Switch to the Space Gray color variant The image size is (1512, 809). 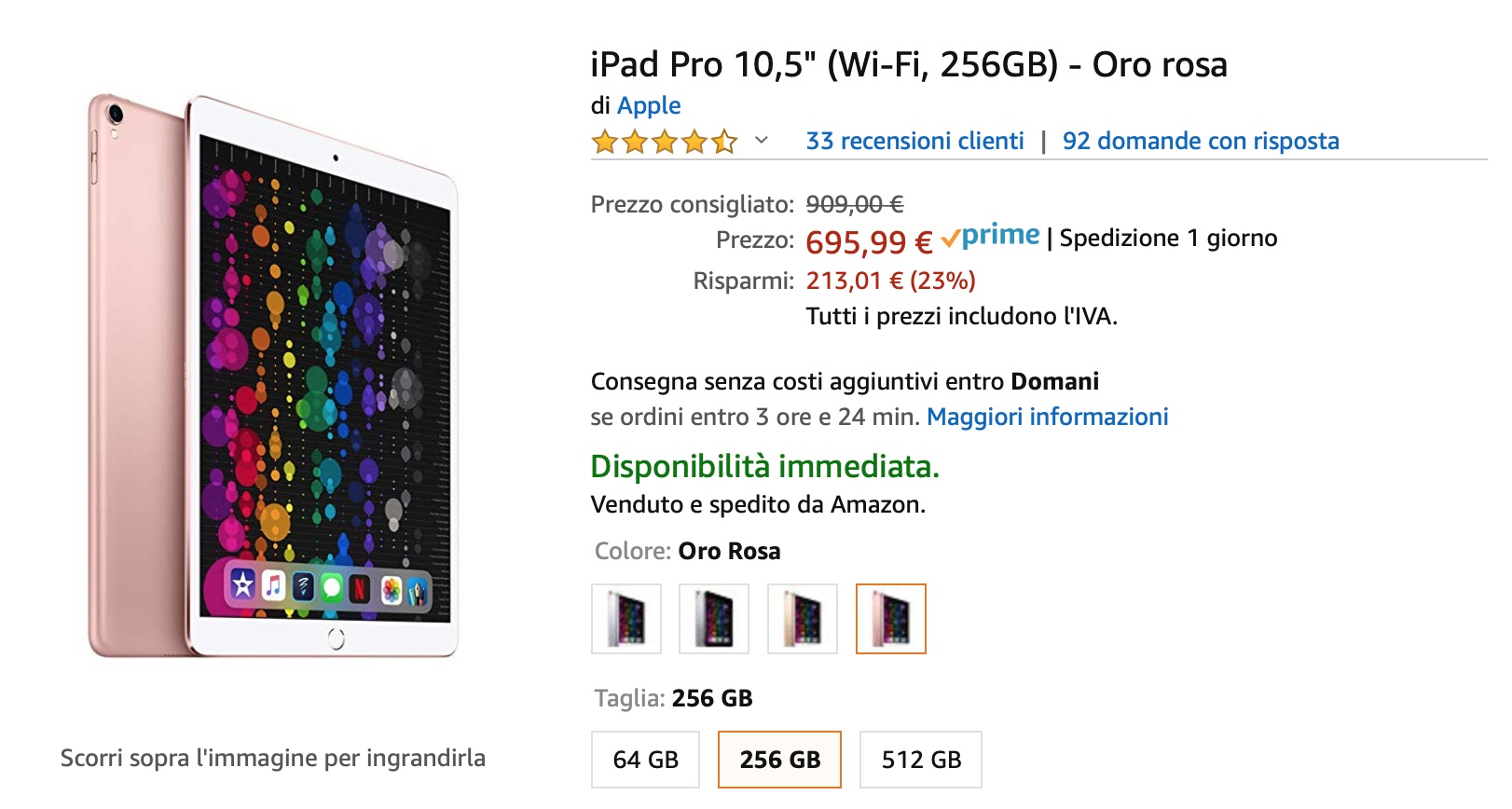[713, 619]
